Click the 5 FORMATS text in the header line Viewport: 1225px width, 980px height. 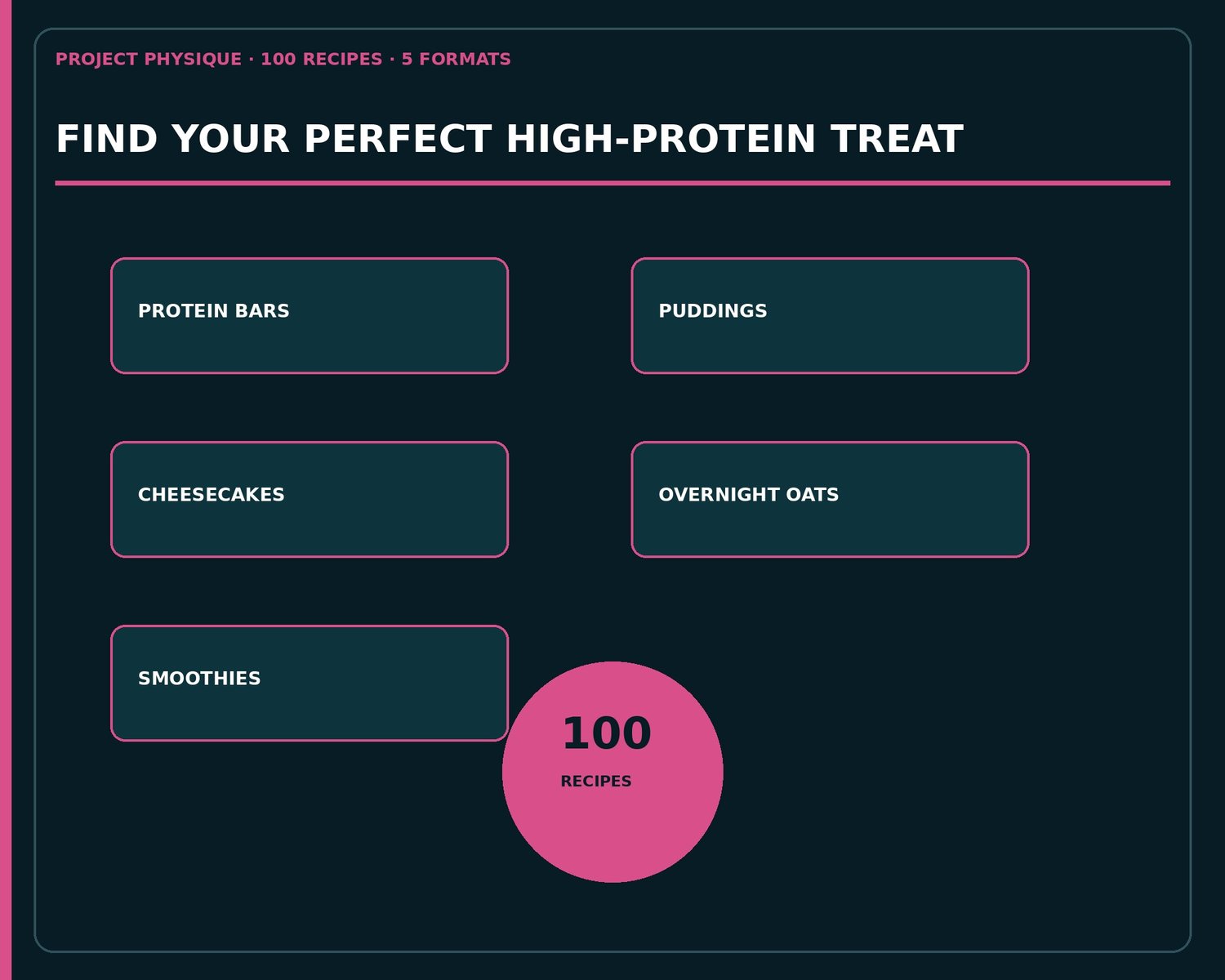(x=456, y=60)
